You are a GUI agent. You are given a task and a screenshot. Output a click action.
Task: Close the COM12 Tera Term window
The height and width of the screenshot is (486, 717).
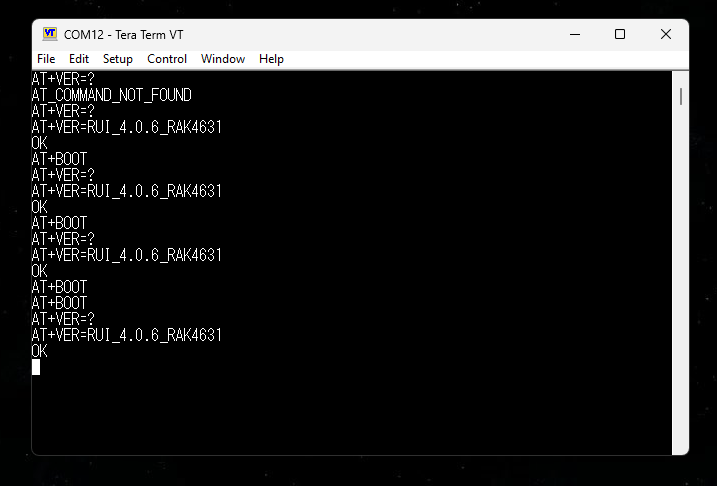665,34
